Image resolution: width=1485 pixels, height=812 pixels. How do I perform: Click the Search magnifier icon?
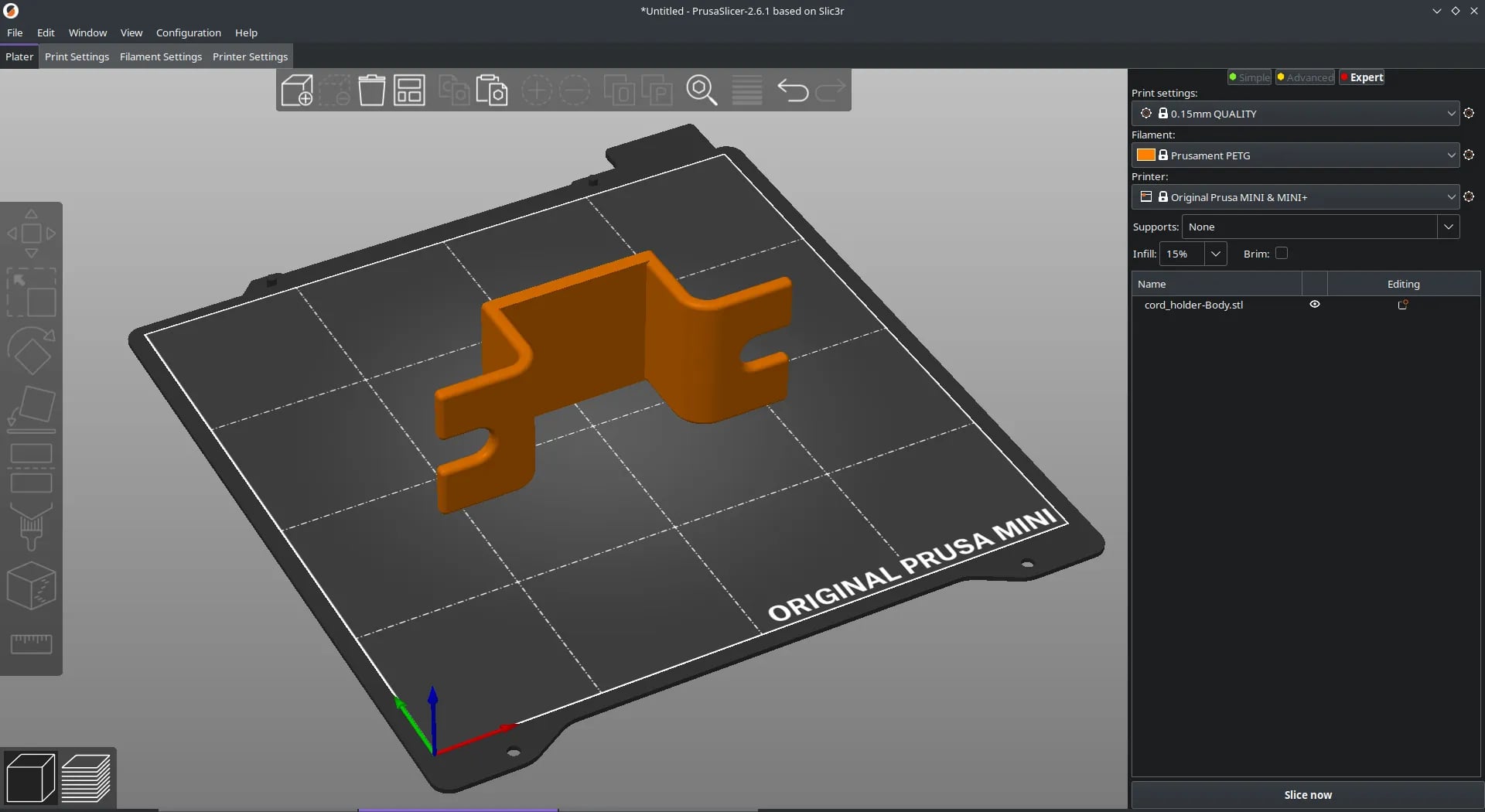[702, 90]
